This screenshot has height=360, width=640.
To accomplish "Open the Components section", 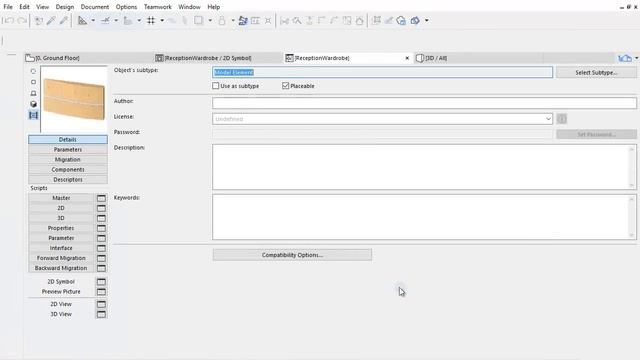I will pos(68,169).
